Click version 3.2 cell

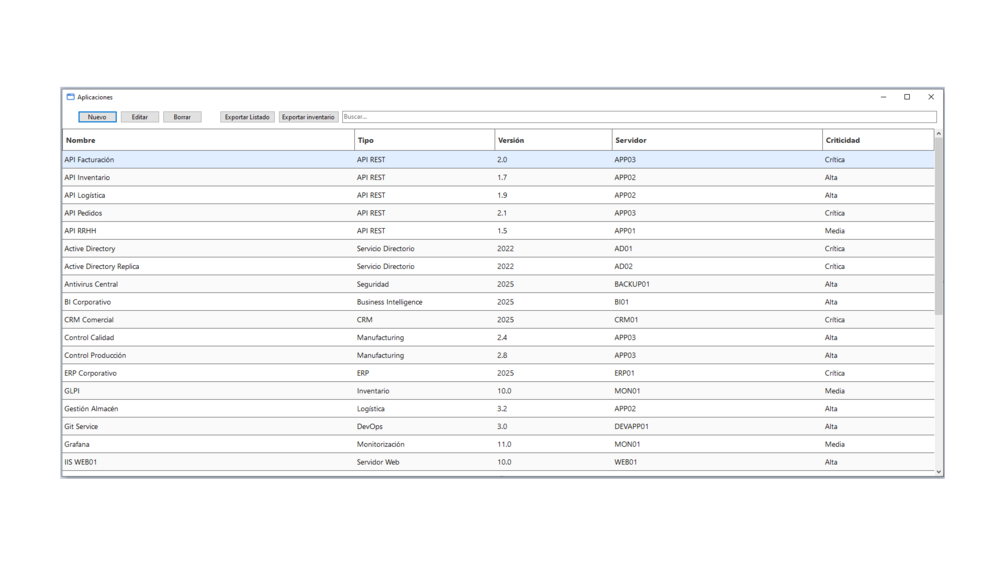pos(502,409)
